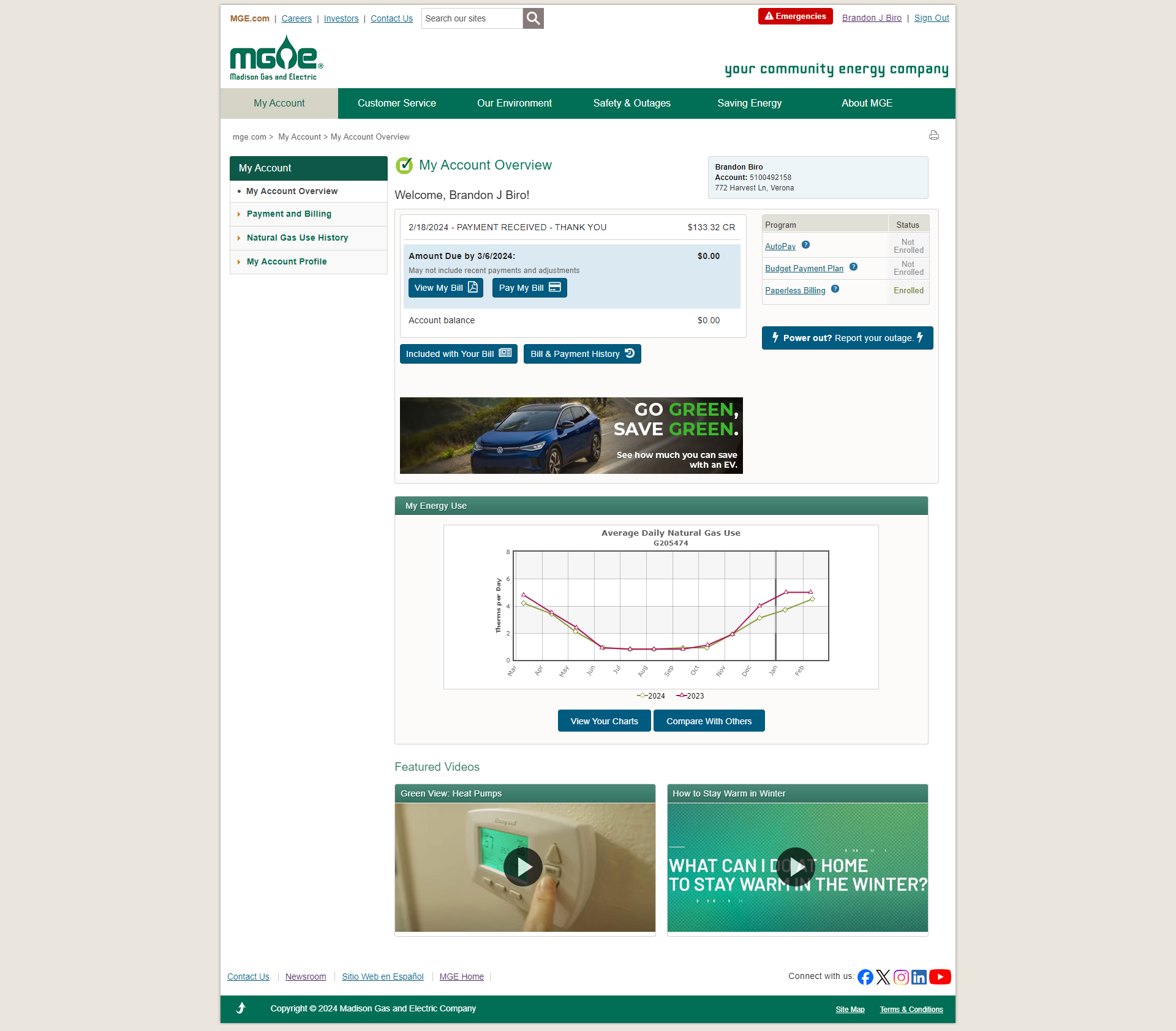The width and height of the screenshot is (1176, 1031).
Task: Click the print/printer icon
Action: coord(934,135)
